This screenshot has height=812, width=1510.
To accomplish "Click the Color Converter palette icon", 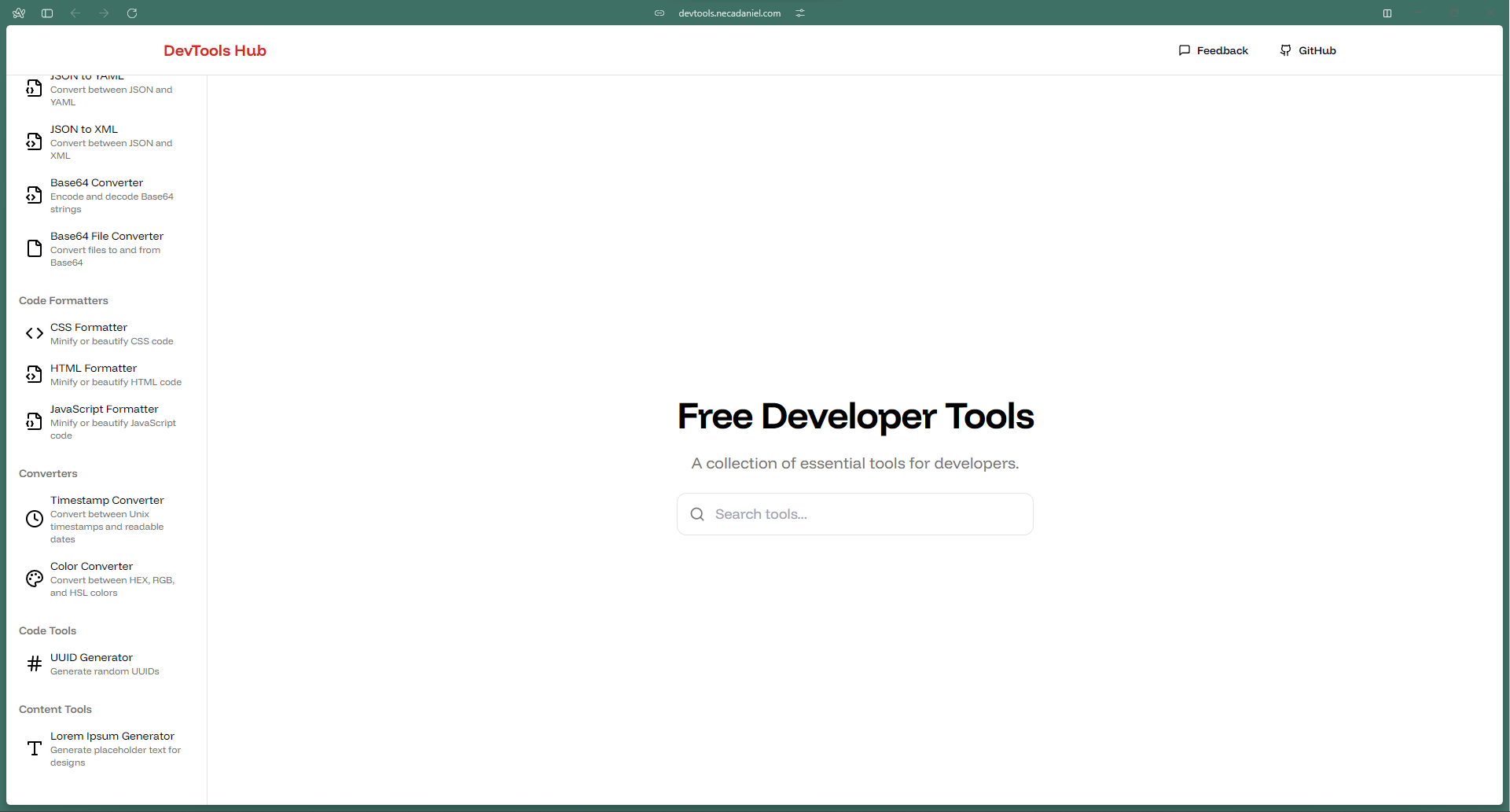I will tap(34, 579).
